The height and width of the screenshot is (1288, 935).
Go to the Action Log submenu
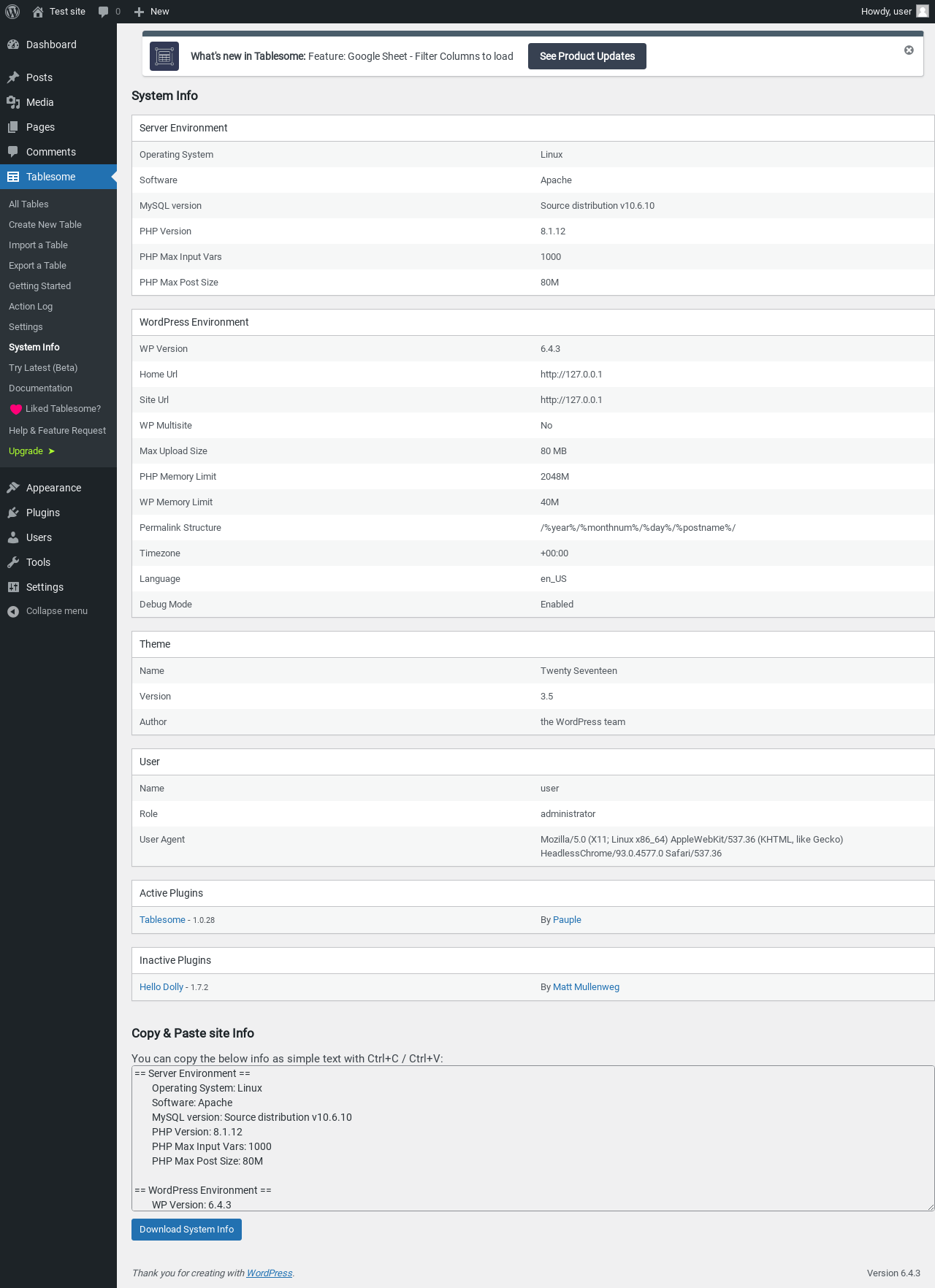click(x=31, y=307)
